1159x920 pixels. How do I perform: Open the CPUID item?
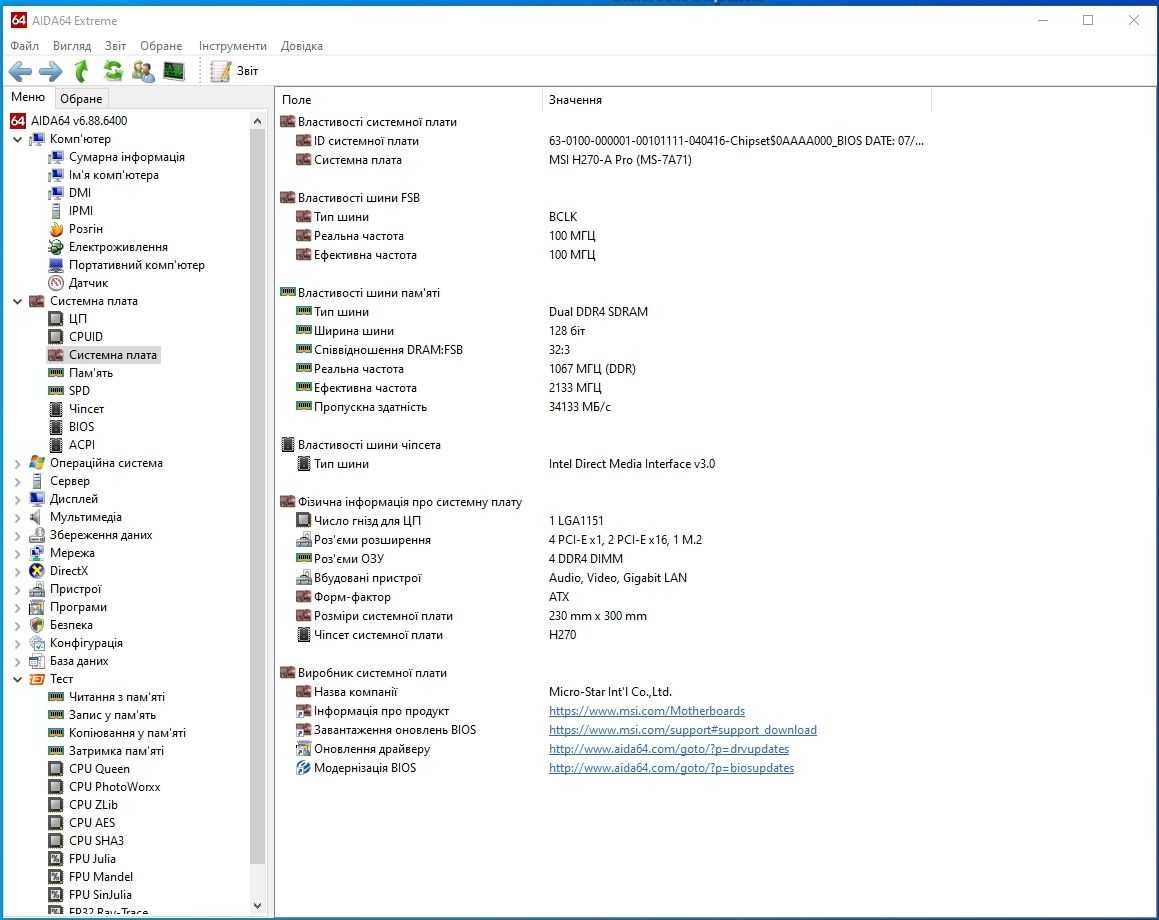86,337
